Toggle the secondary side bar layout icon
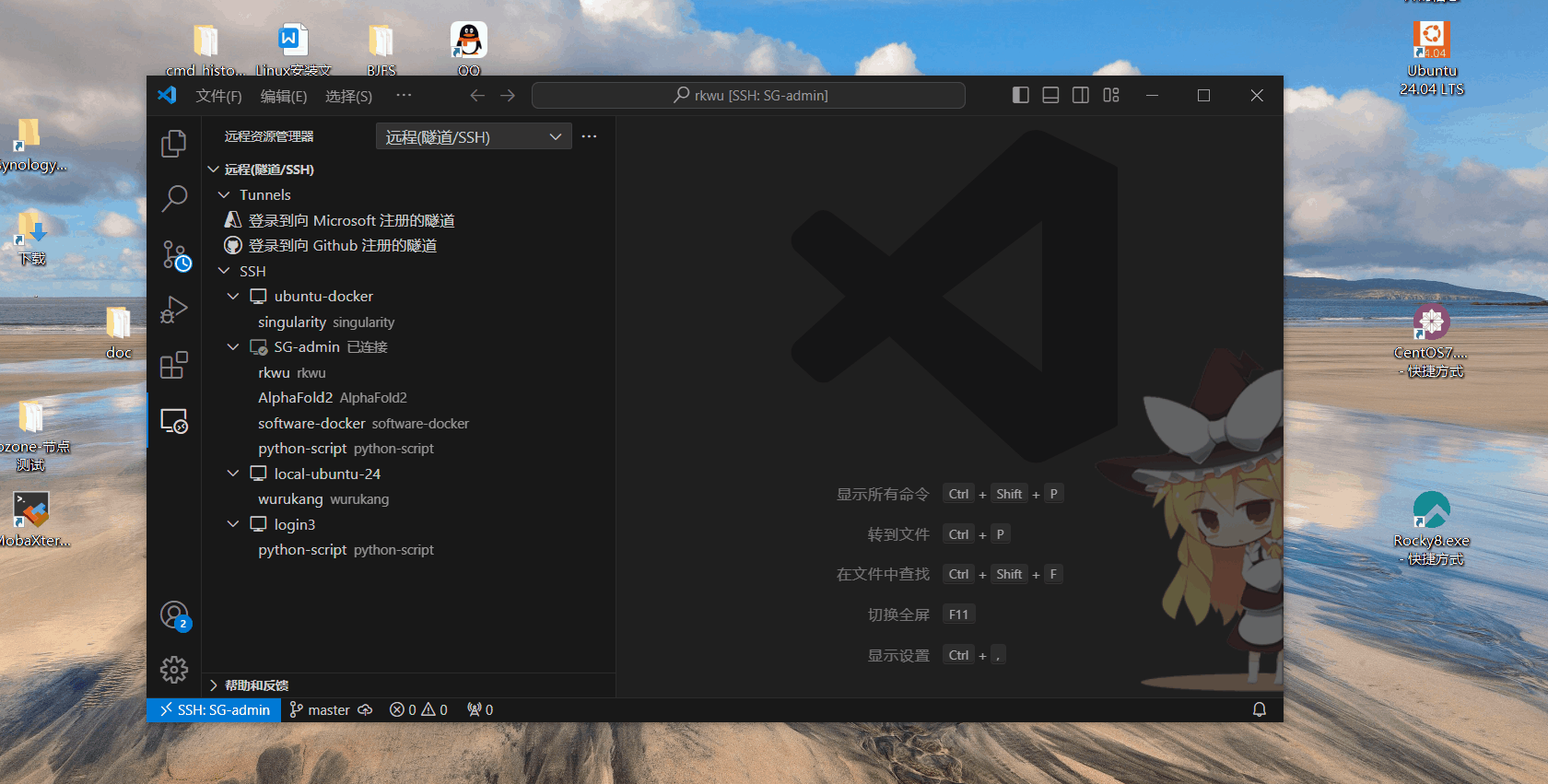Viewport: 1548px width, 784px height. tap(1081, 95)
